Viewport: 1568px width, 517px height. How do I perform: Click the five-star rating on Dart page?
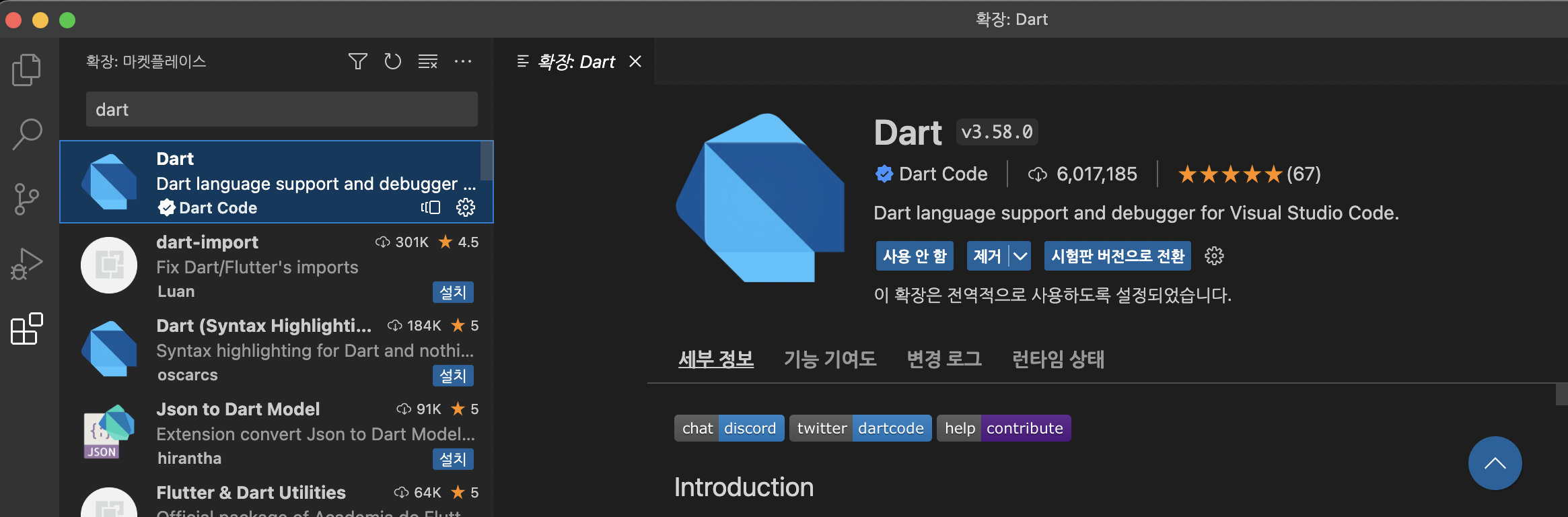[x=1230, y=174]
